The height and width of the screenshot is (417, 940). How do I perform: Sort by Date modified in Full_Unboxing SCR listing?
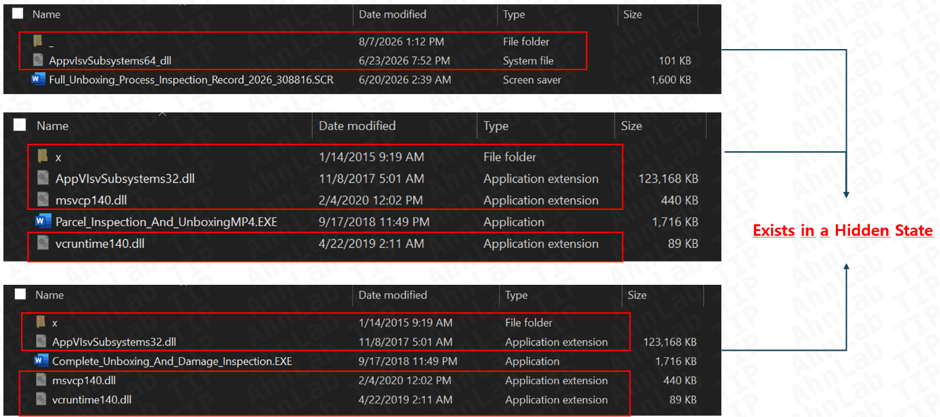click(392, 14)
